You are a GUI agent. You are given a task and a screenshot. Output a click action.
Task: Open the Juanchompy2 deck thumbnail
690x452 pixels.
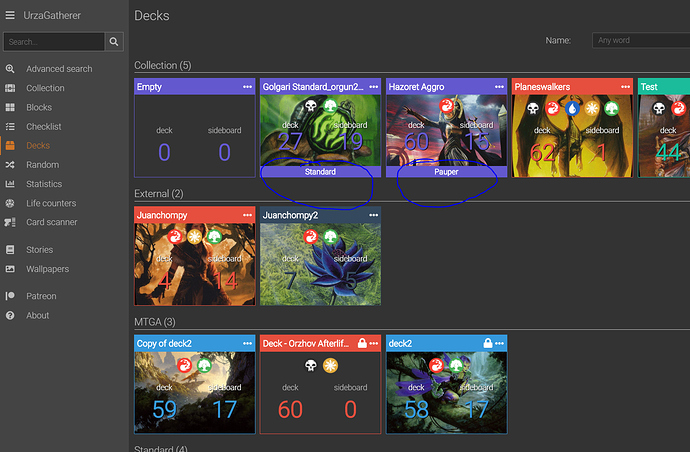320,264
